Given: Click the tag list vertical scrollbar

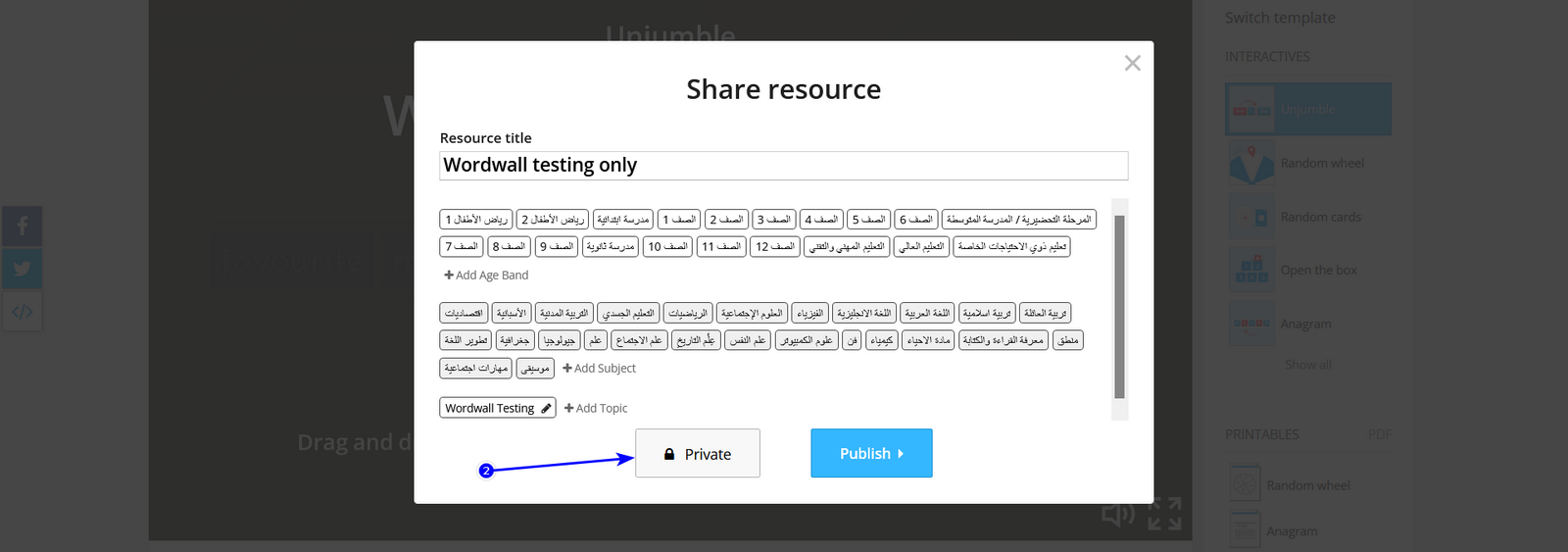Looking at the screenshot, I should [x=1119, y=307].
